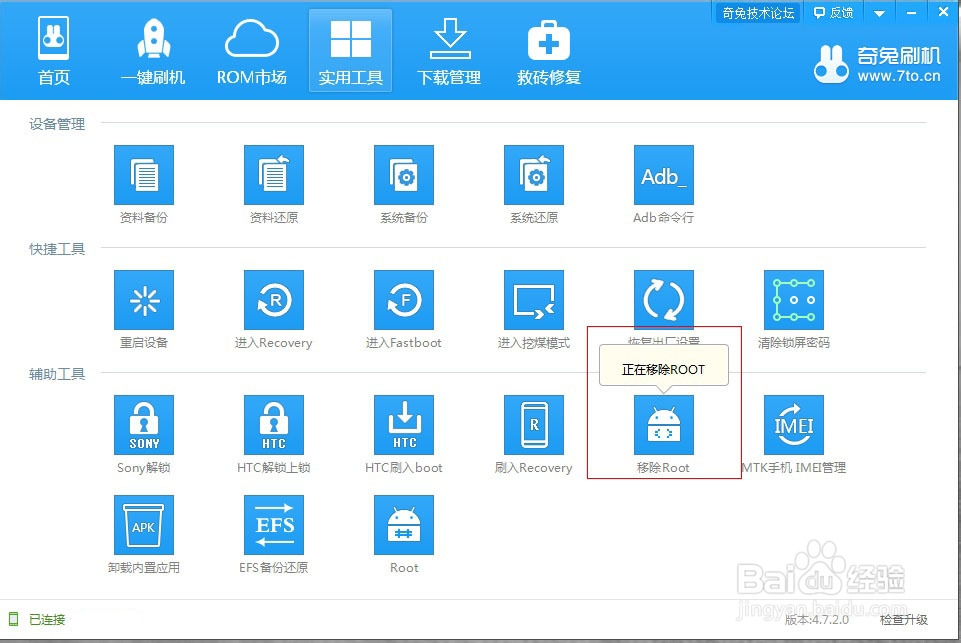Open the 奇兔技术论坛 forum link
This screenshot has height=643, width=961.
(x=757, y=12)
